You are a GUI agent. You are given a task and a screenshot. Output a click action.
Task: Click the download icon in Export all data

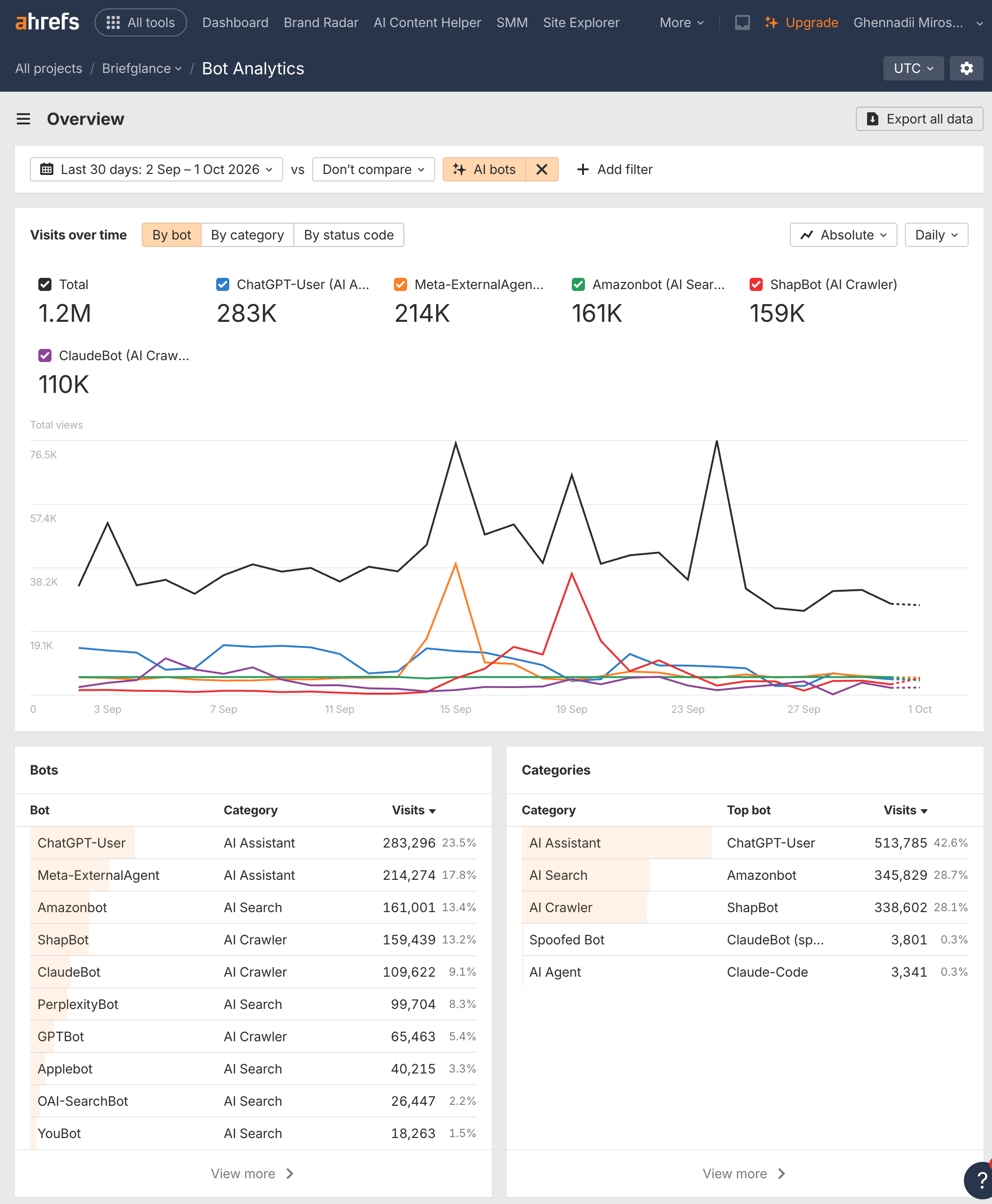(x=872, y=119)
